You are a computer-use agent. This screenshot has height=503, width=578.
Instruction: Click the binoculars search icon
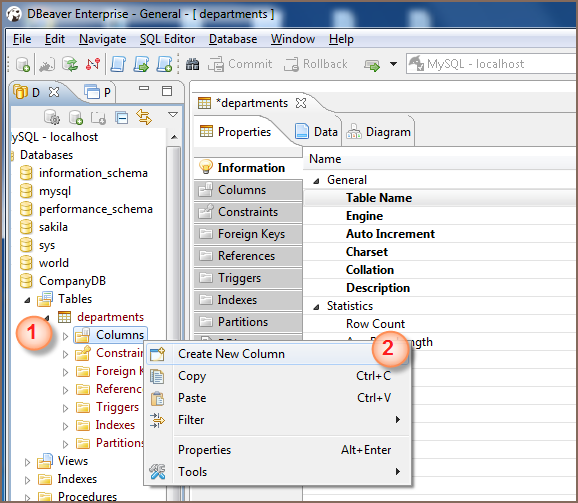coord(192,64)
